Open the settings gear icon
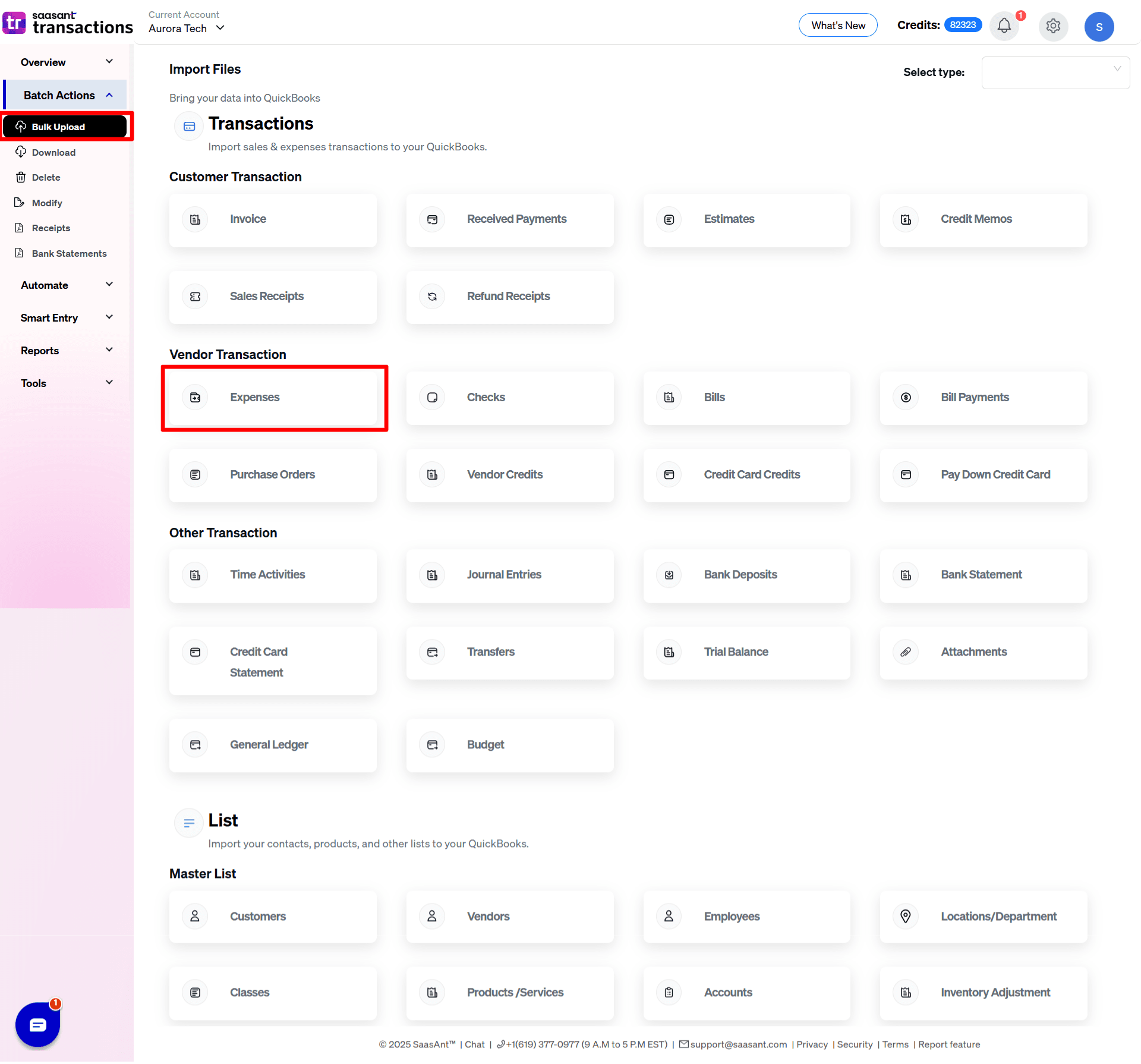The height and width of the screenshot is (1064, 1141). 1053,26
